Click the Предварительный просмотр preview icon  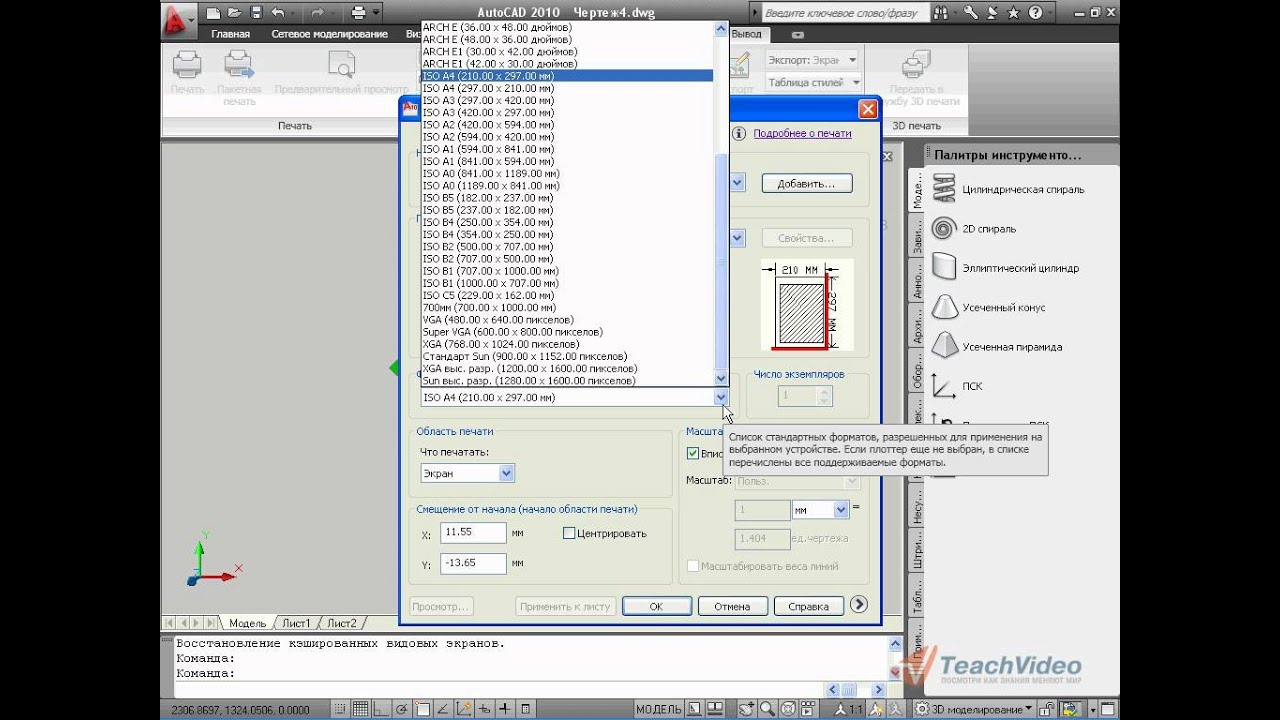(342, 65)
